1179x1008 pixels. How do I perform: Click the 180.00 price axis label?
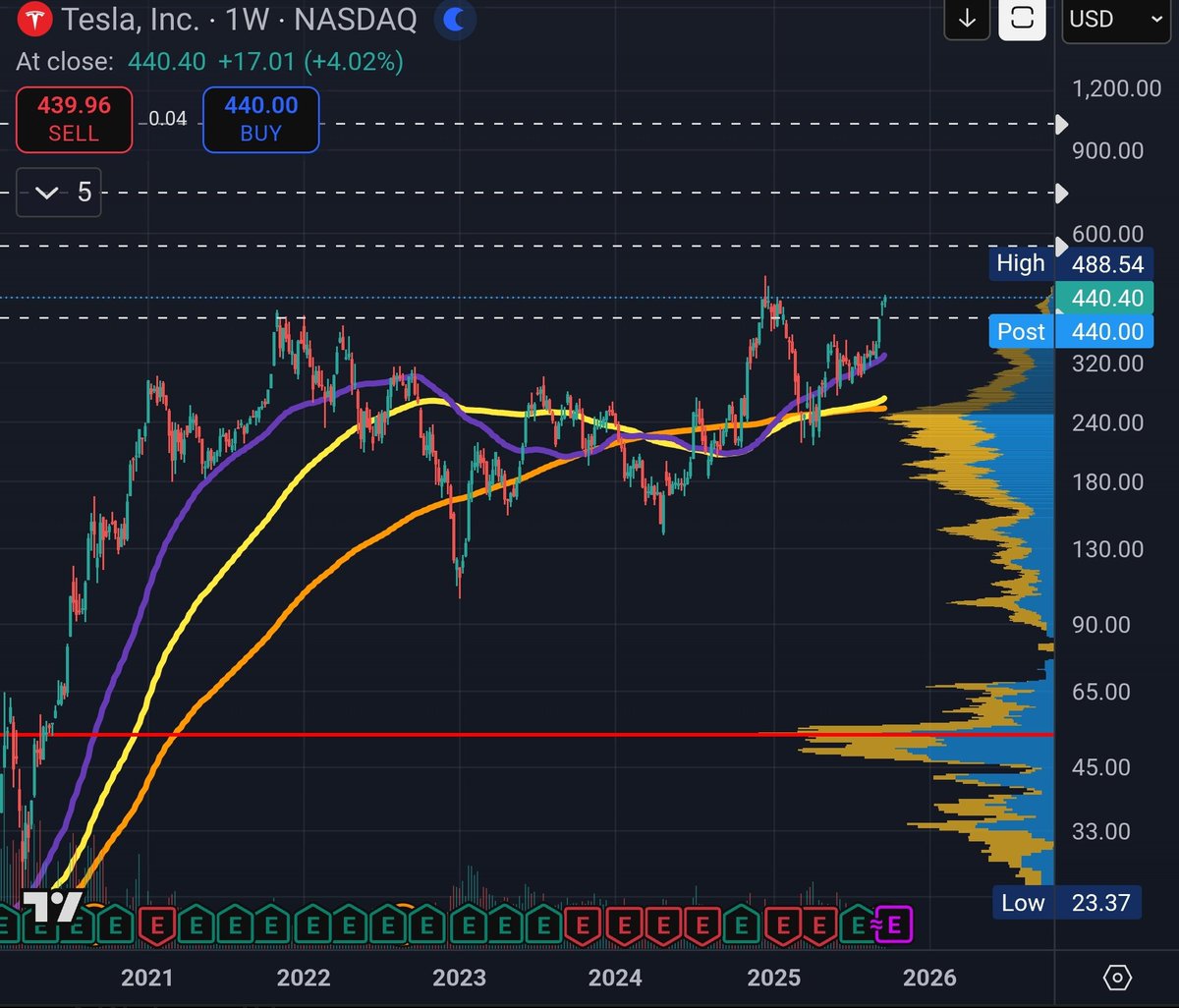click(1108, 482)
